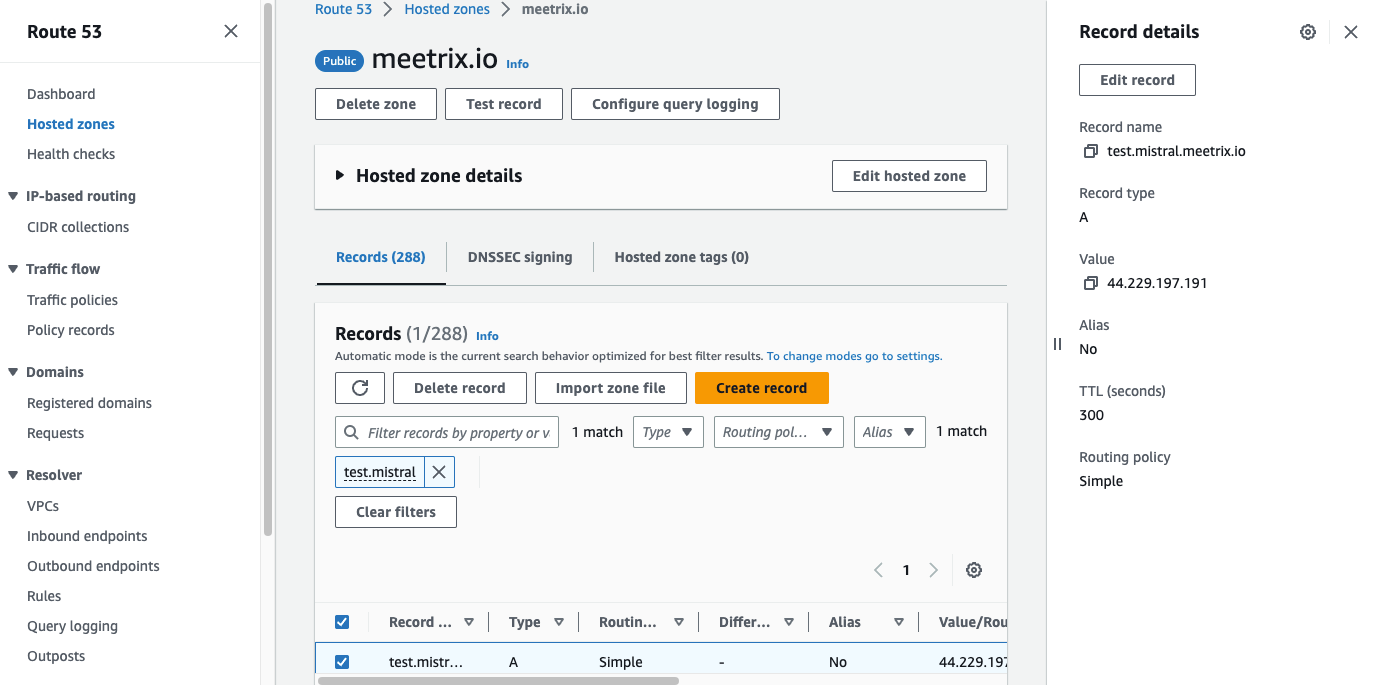
Task: Open Outbound endpoints nav item
Action: 93,566
